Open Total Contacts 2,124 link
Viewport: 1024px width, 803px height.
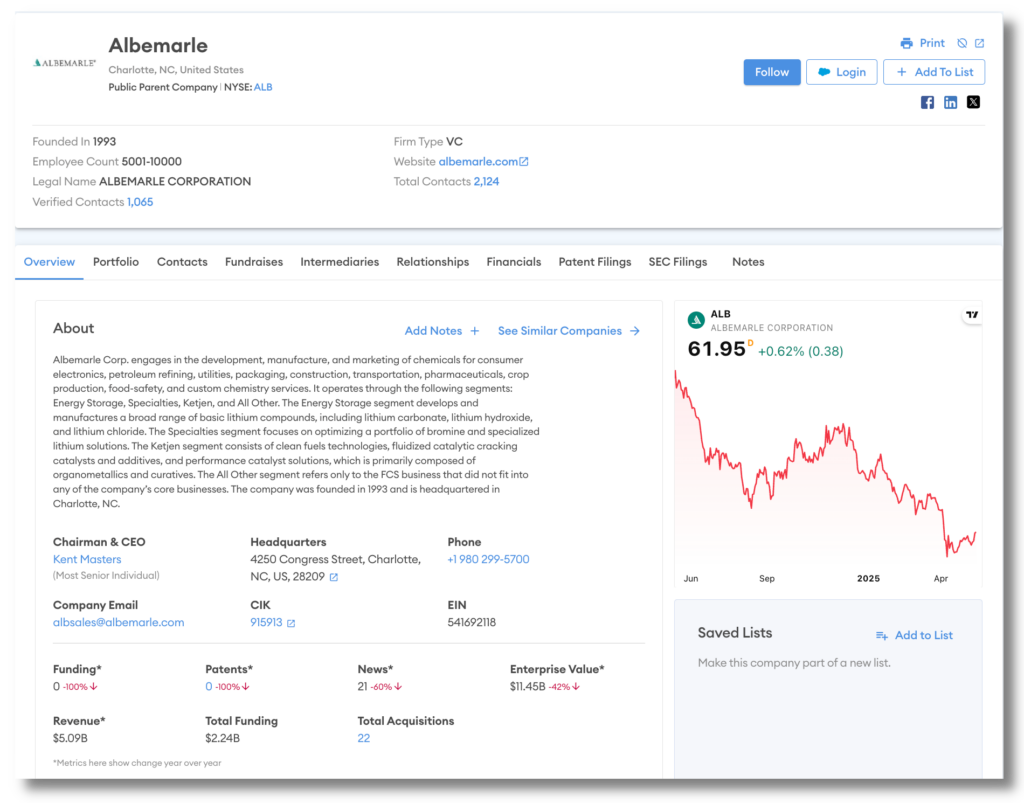coord(486,181)
